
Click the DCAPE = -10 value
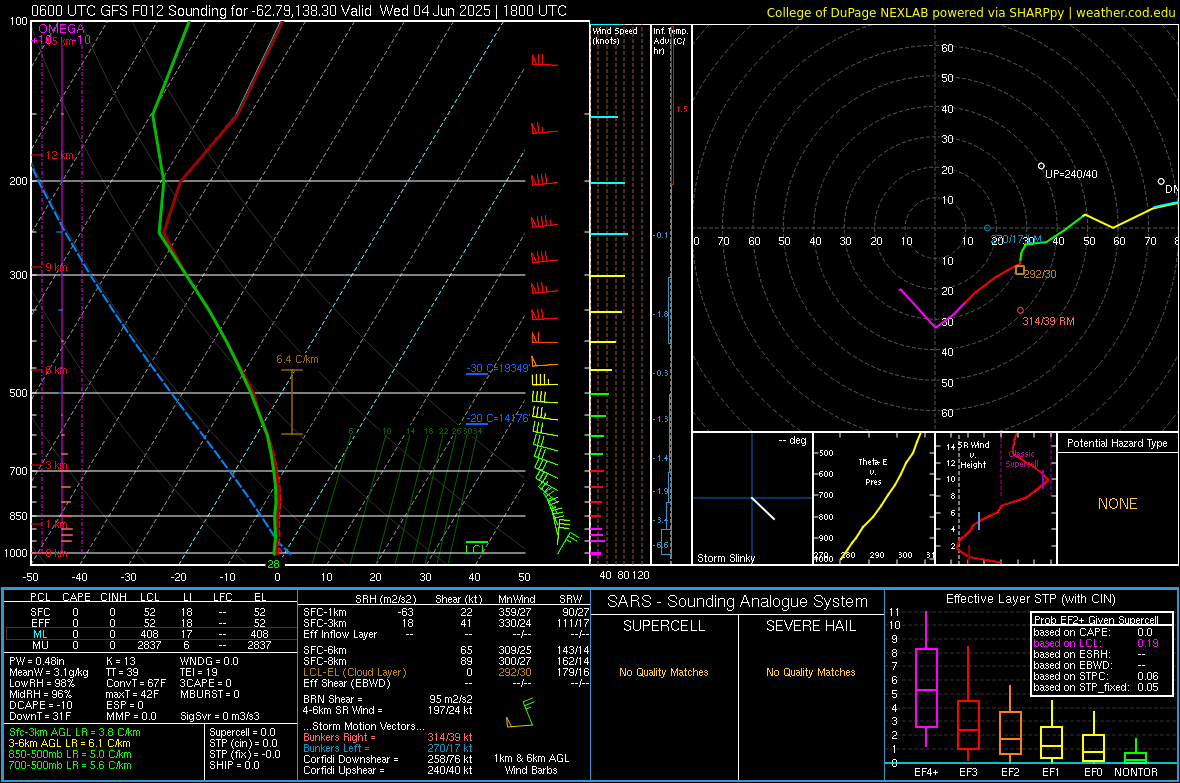pos(41,705)
